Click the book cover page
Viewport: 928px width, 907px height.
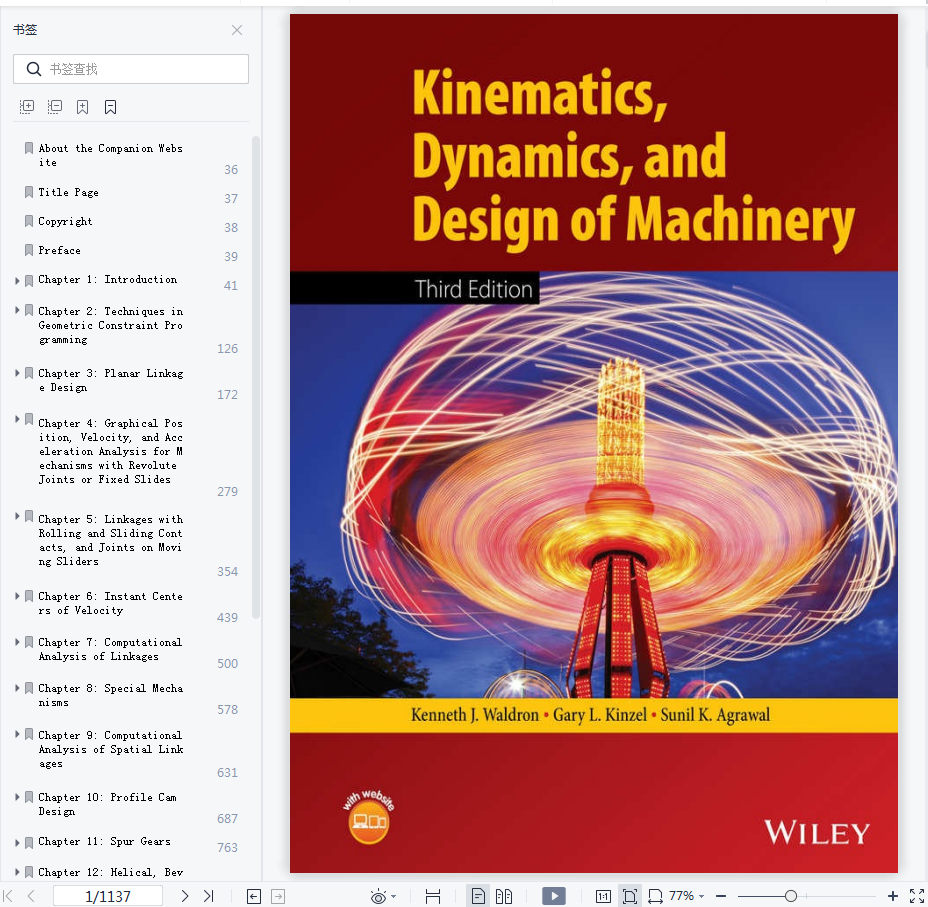[594, 443]
